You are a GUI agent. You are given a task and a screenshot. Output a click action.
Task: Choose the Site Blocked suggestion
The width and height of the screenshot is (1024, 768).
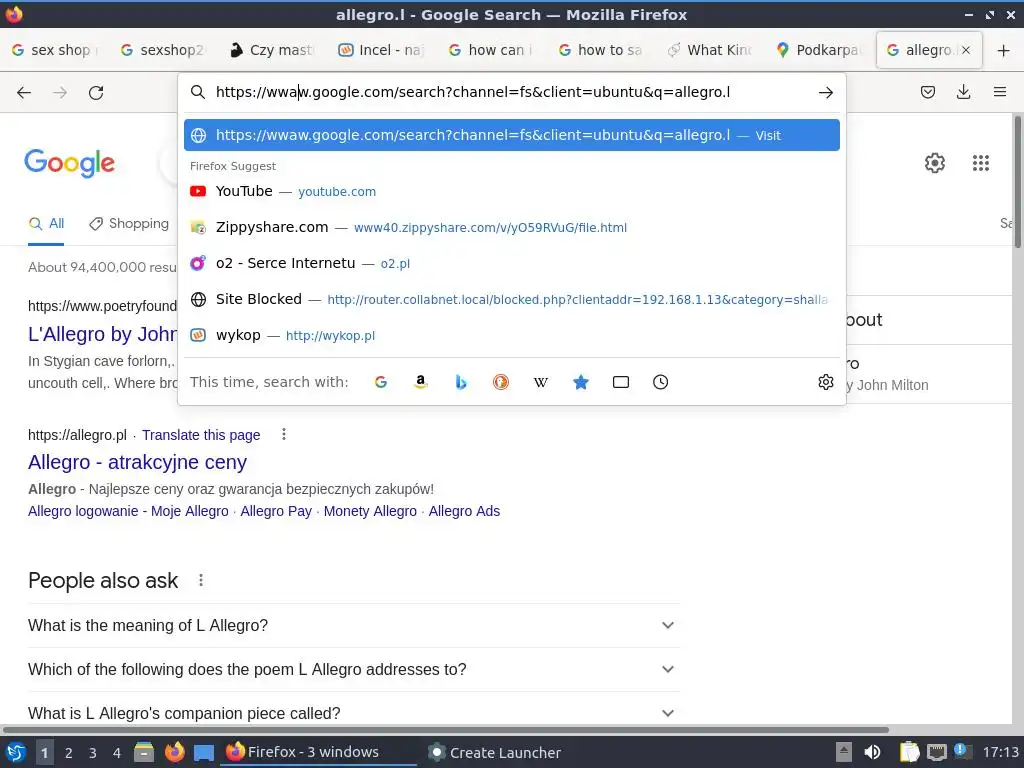[x=512, y=299]
